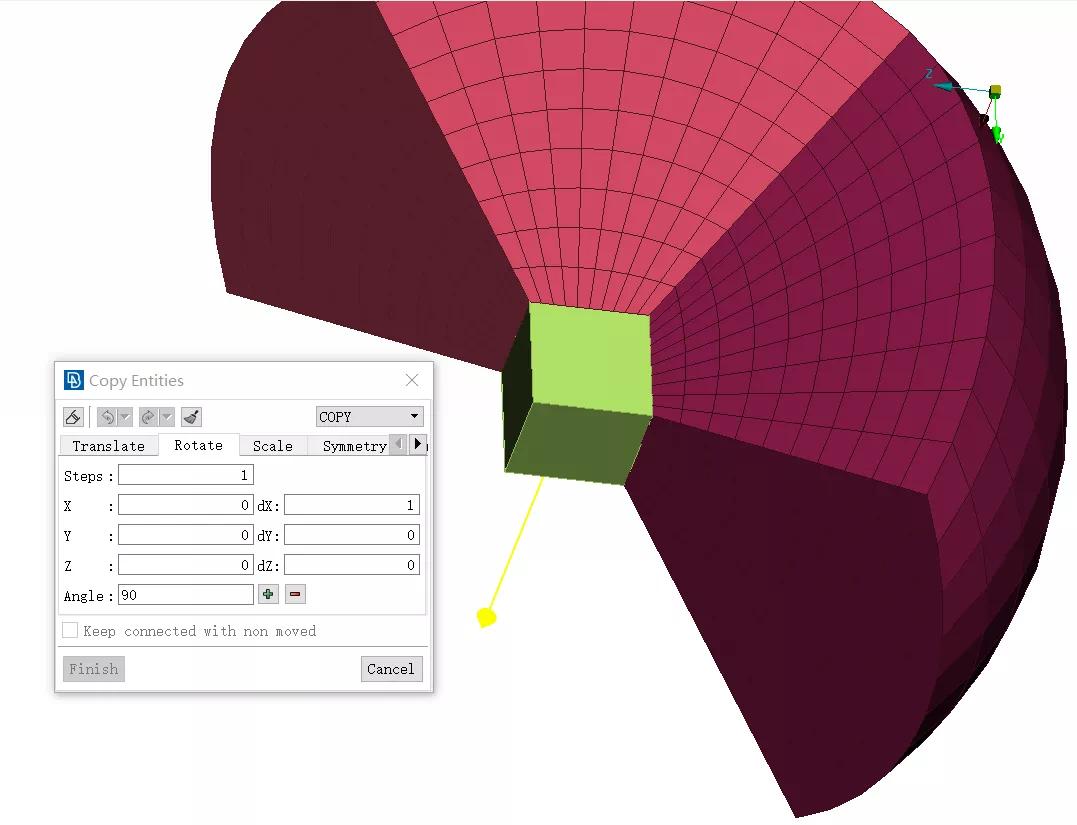Screen dimensions: 1077x825
Task: Switch to the Symmetry tab
Action: tap(354, 446)
